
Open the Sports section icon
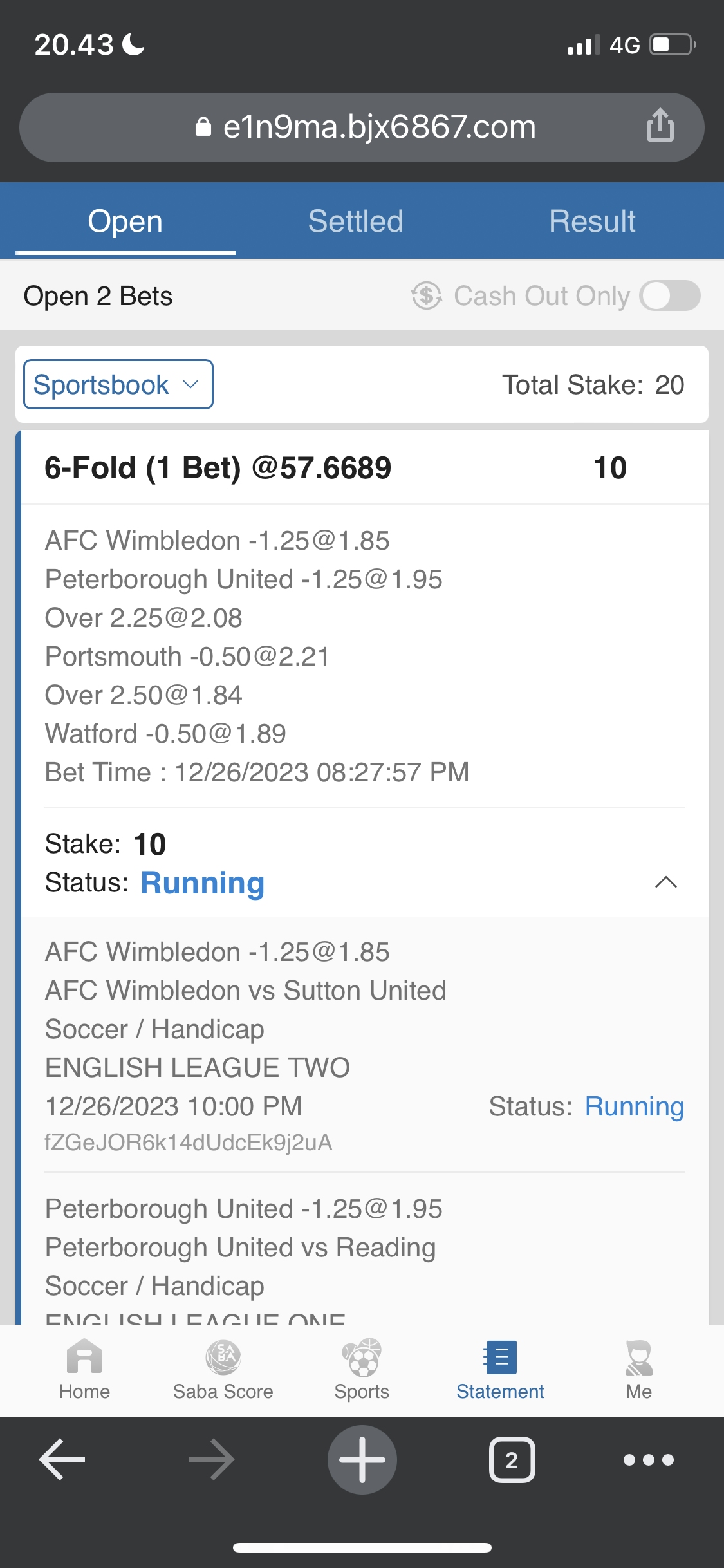362,1358
